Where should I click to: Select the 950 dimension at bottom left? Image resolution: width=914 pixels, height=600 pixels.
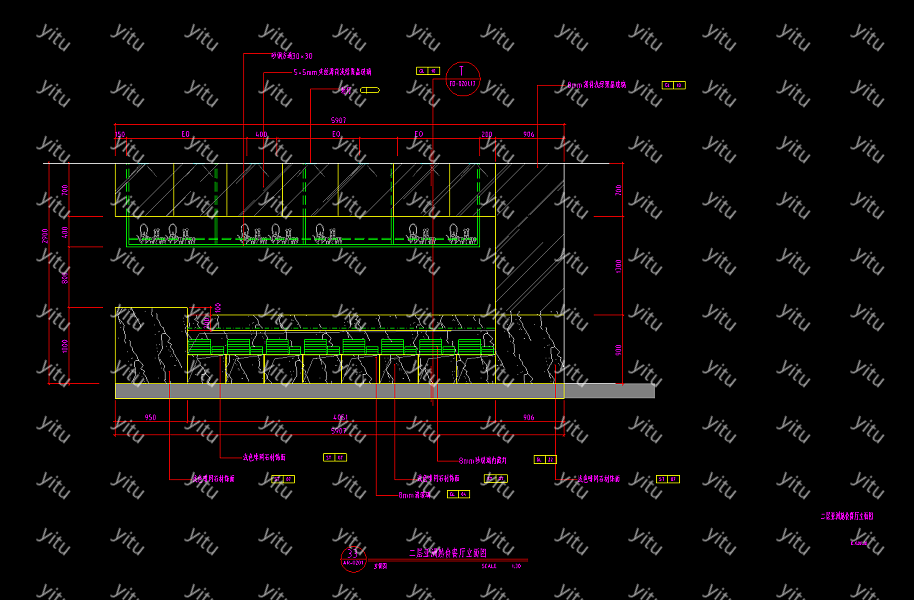click(150, 417)
